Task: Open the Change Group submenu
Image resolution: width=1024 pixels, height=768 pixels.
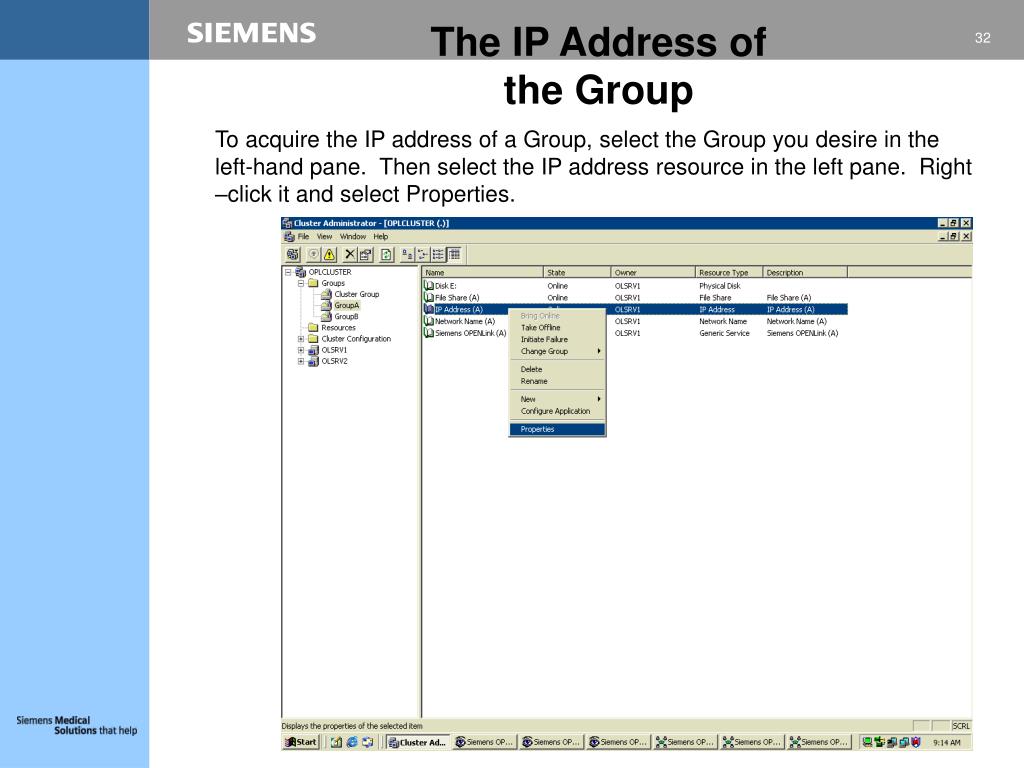Action: coord(557,351)
